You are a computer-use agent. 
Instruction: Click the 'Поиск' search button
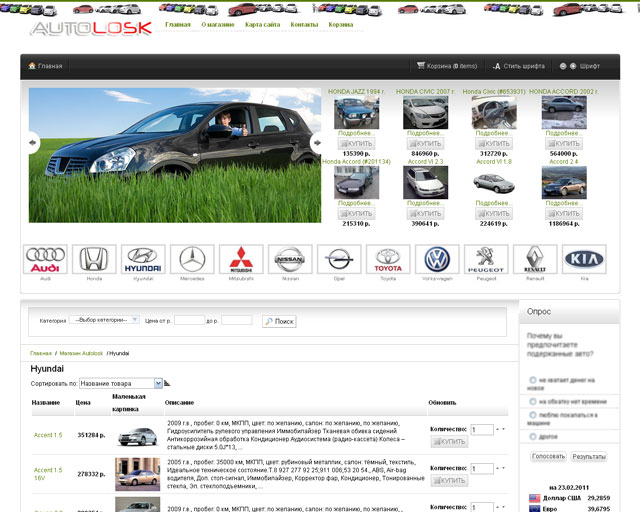coord(279,321)
